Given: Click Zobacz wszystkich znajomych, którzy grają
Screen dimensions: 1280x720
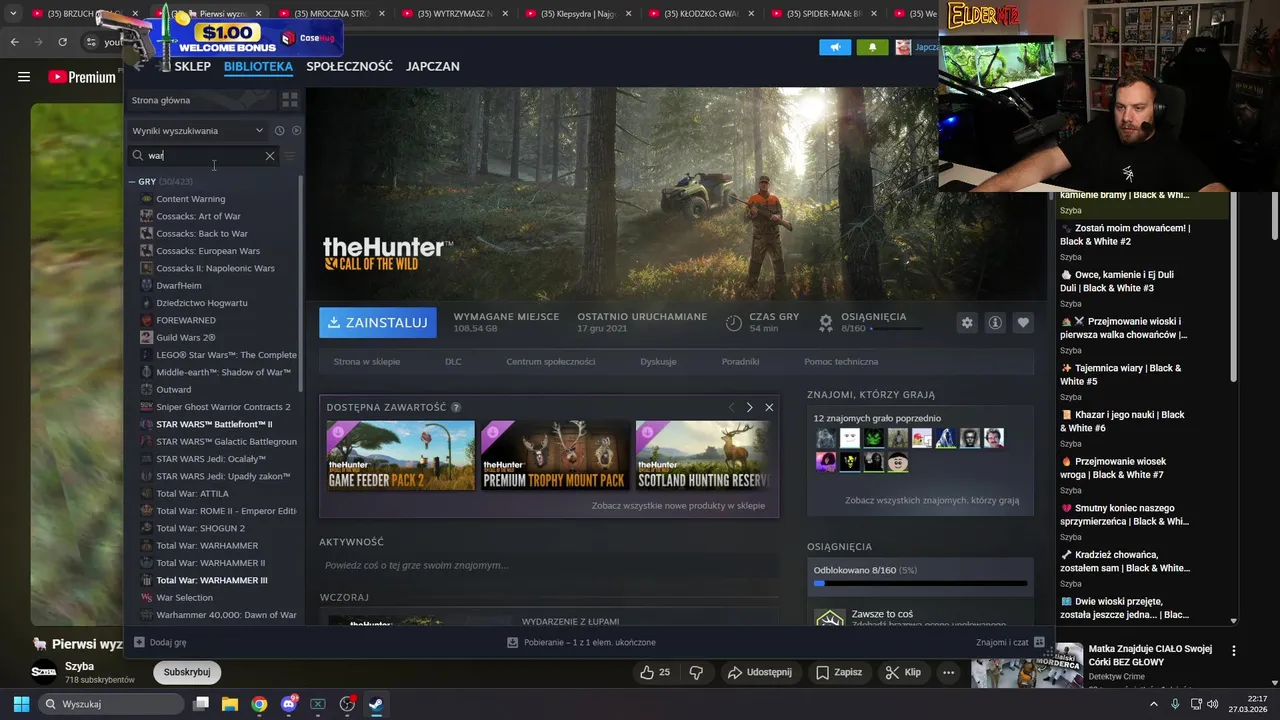Looking at the screenshot, I should click(x=932, y=500).
